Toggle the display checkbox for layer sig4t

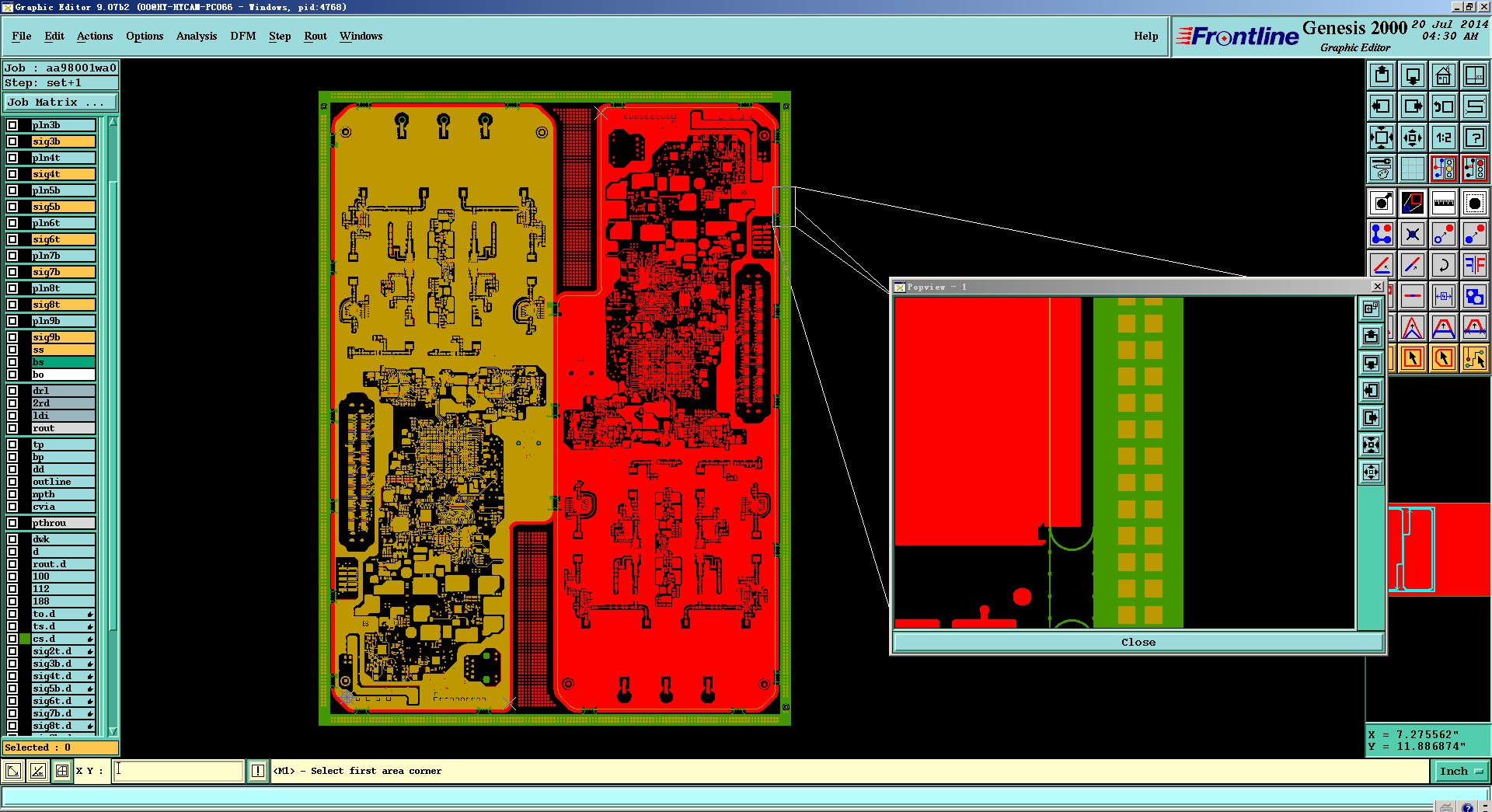(x=12, y=174)
